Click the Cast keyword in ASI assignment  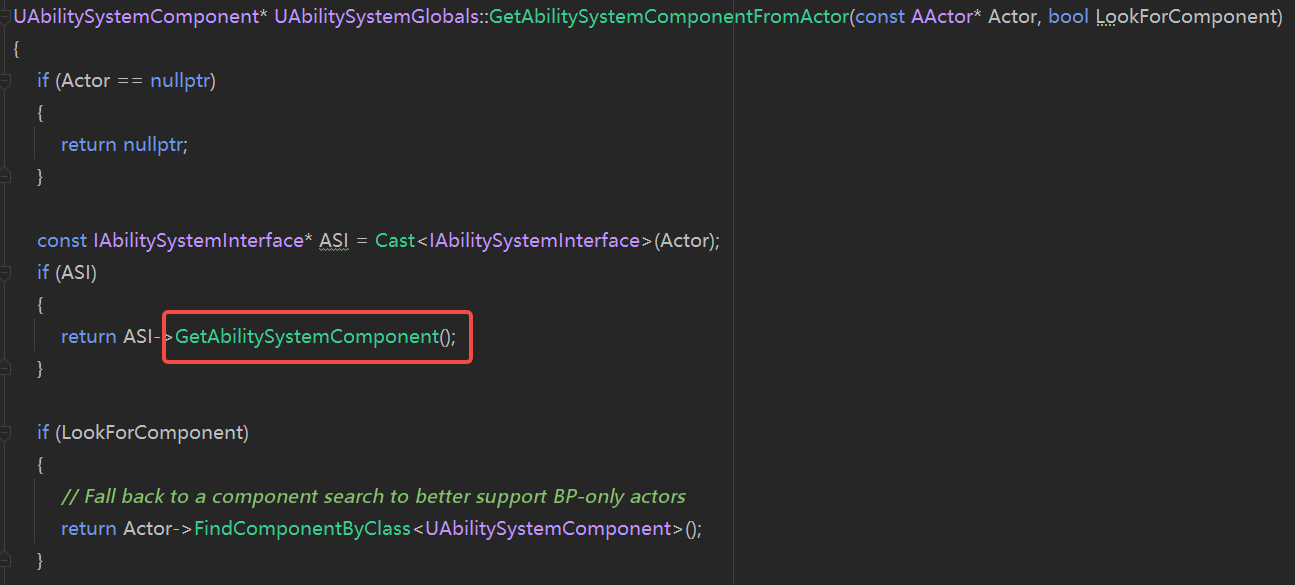click(395, 241)
